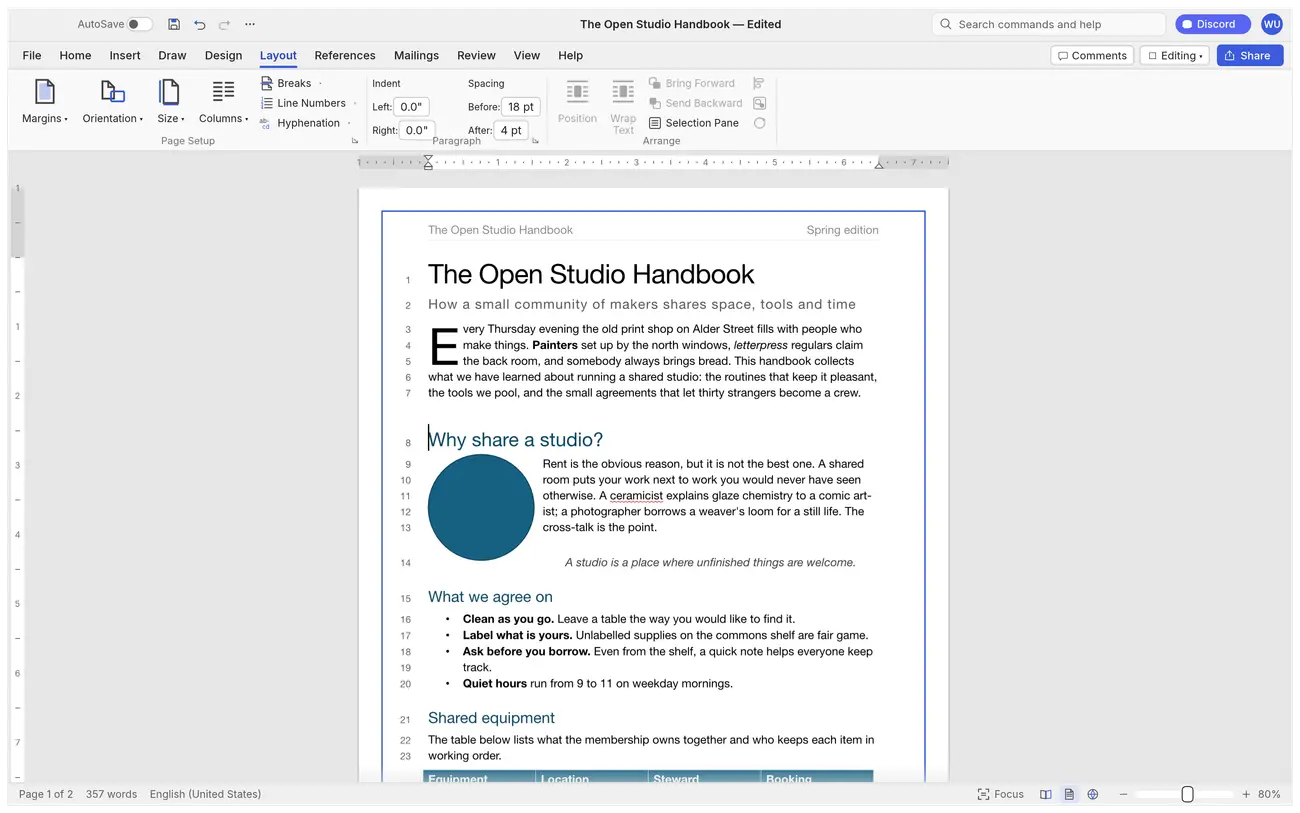Expand the Hyphenation menu
The height and width of the screenshot is (813, 1300).
pyautogui.click(x=305, y=123)
